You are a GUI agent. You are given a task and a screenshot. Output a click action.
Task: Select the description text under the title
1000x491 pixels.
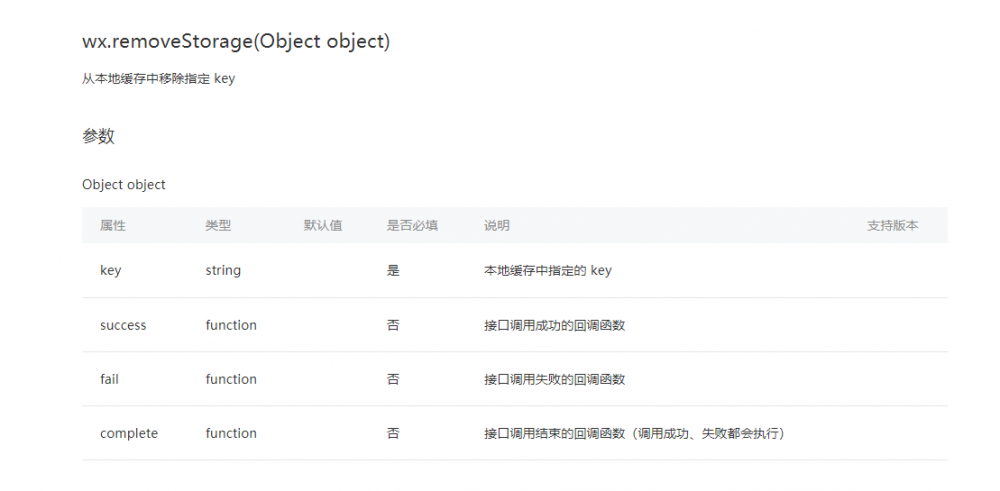[159, 79]
